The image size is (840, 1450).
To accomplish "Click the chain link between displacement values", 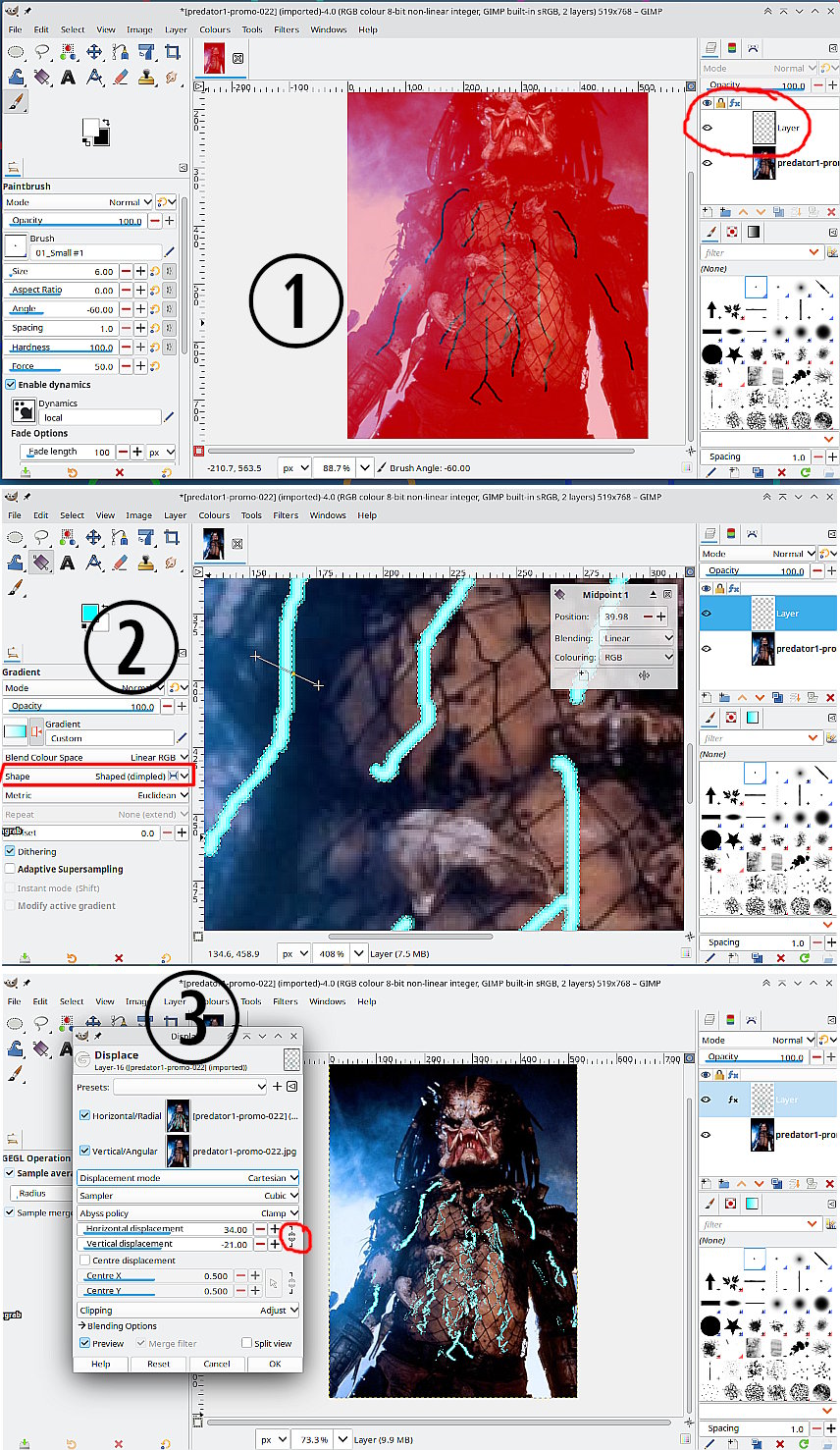I will click(291, 1237).
